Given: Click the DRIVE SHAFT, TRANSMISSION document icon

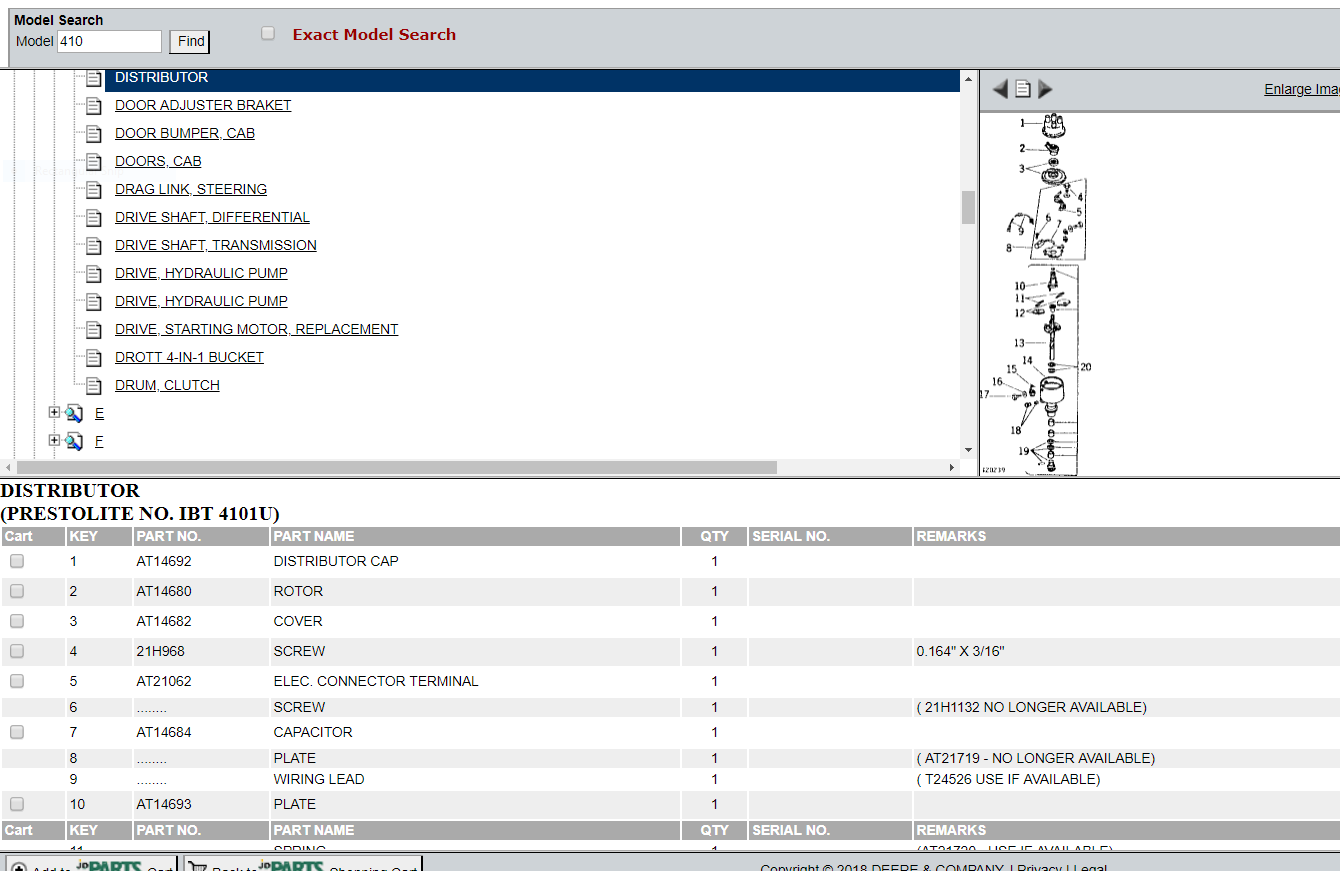Looking at the screenshot, I should [x=94, y=246].
